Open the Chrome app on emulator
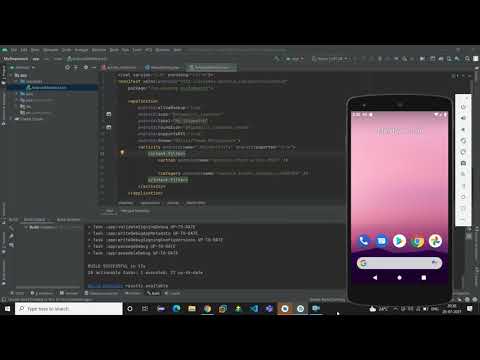This screenshot has width=480, height=360. point(417,241)
